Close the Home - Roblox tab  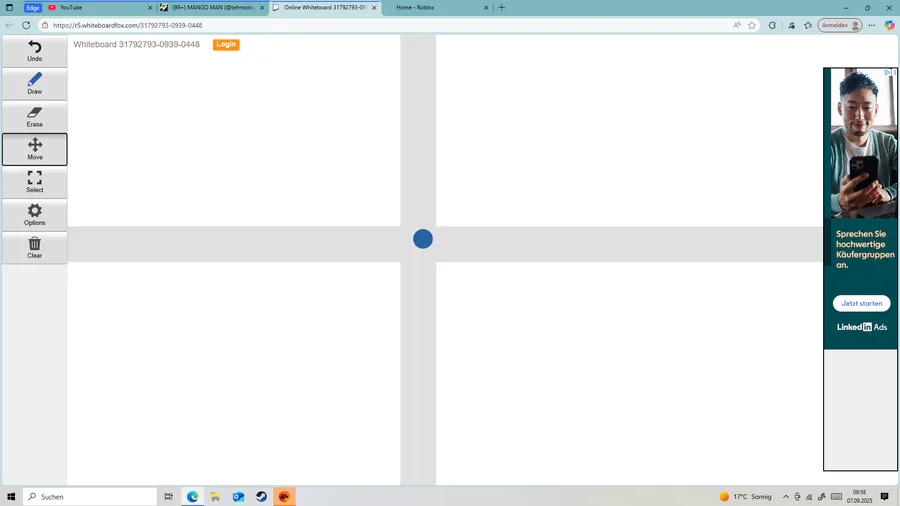[x=486, y=7]
